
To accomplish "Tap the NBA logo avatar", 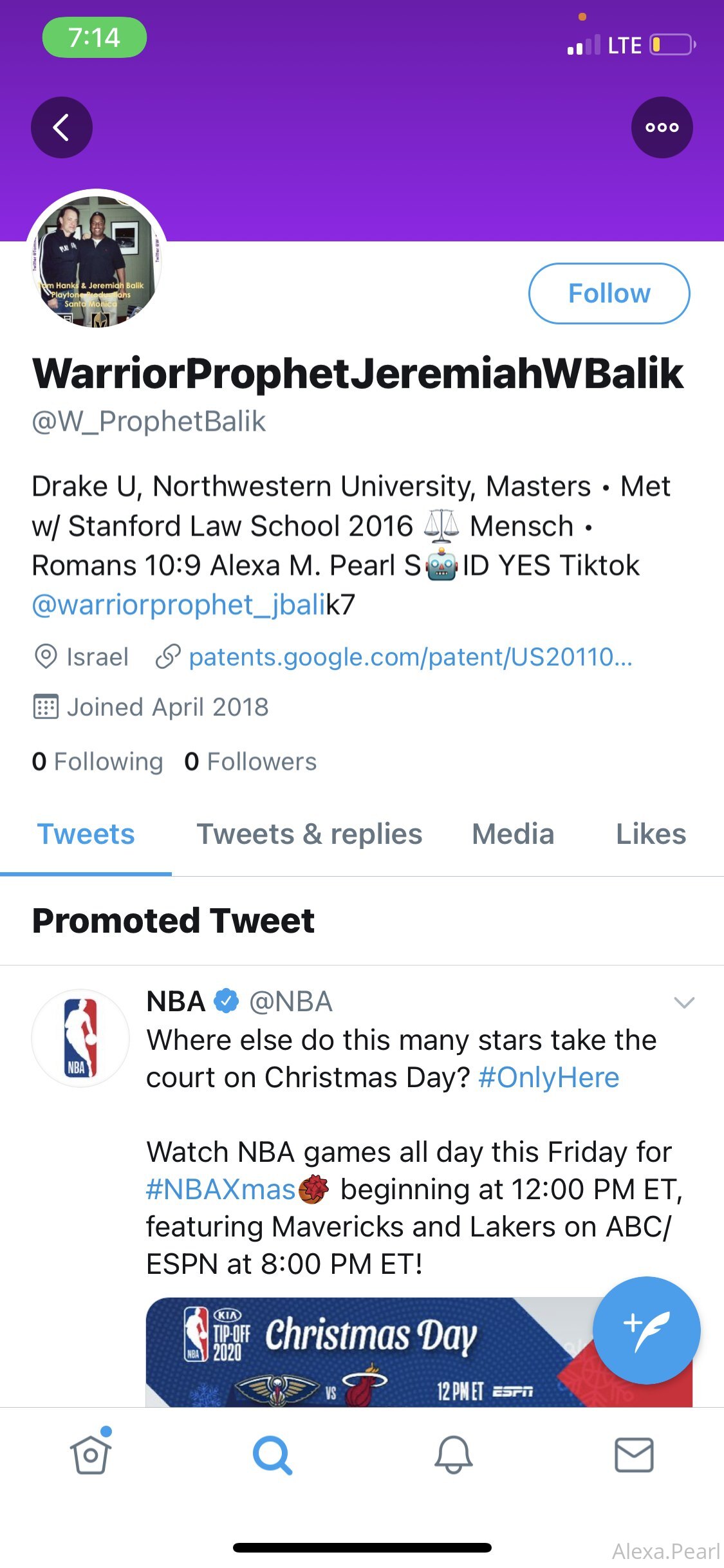I will click(80, 1038).
